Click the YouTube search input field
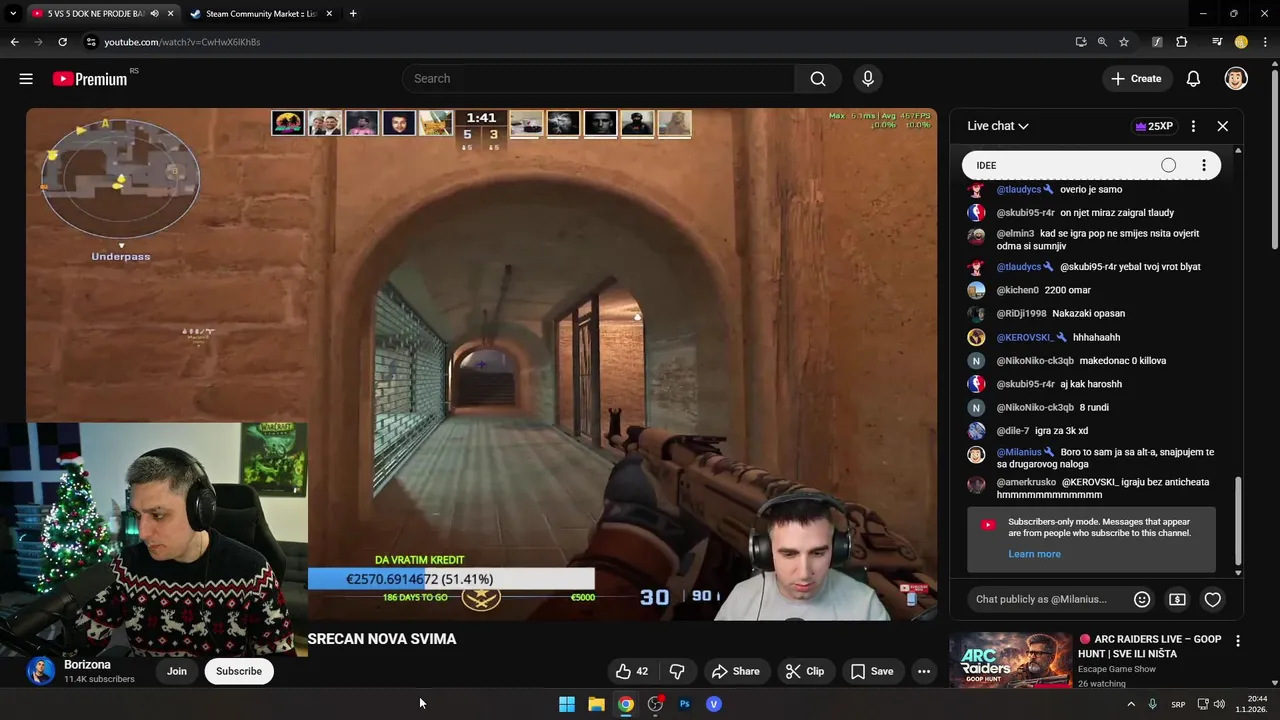This screenshot has width=1280, height=720. 598,79
